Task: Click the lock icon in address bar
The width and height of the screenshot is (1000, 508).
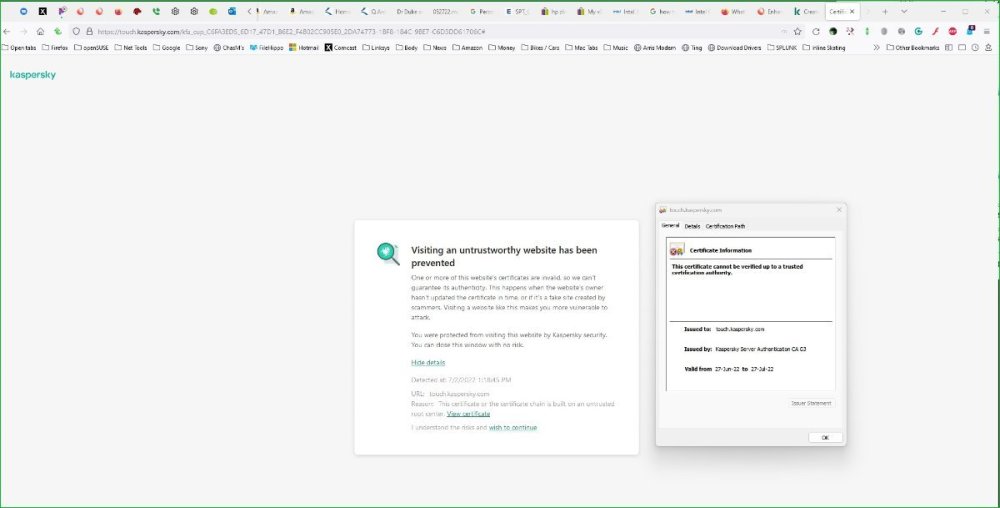Action: (90, 31)
